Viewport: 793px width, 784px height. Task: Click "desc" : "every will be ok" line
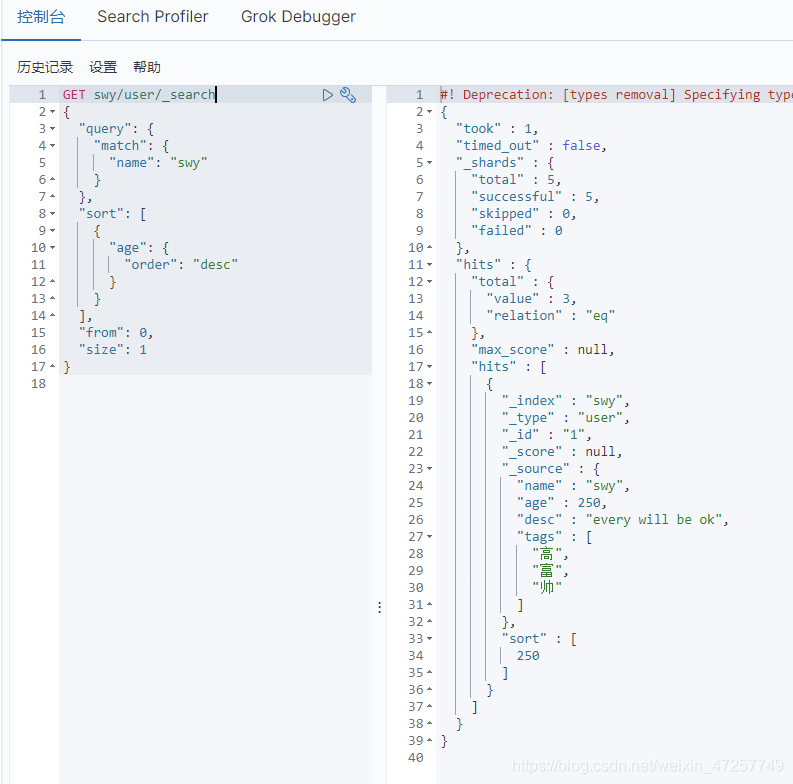[x=623, y=519]
